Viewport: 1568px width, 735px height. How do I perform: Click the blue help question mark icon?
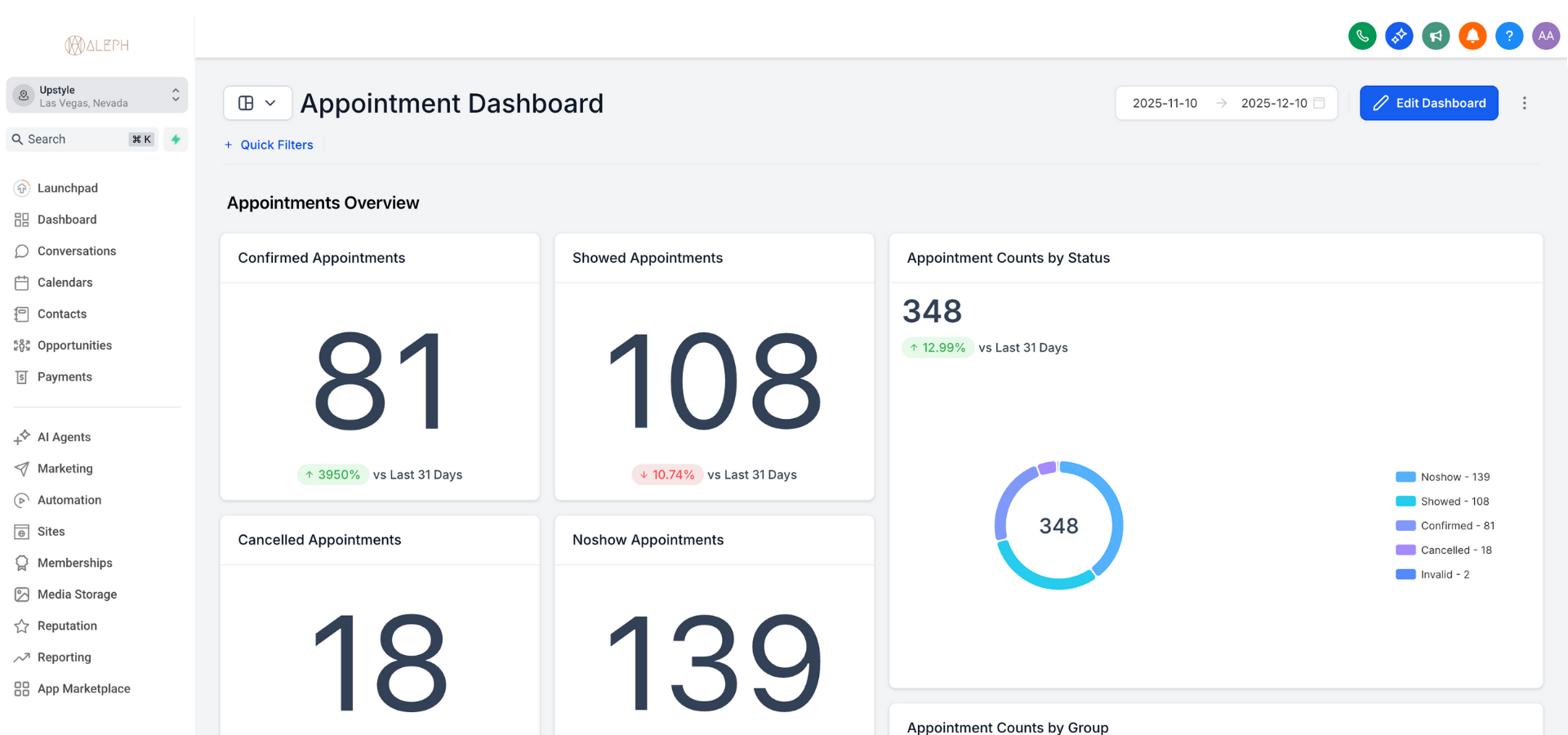(x=1509, y=36)
